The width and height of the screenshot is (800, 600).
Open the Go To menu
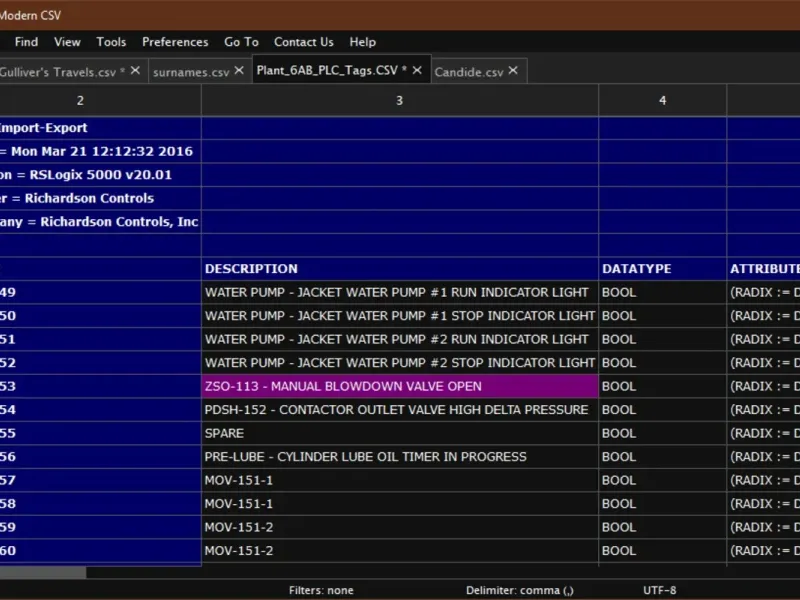point(241,42)
